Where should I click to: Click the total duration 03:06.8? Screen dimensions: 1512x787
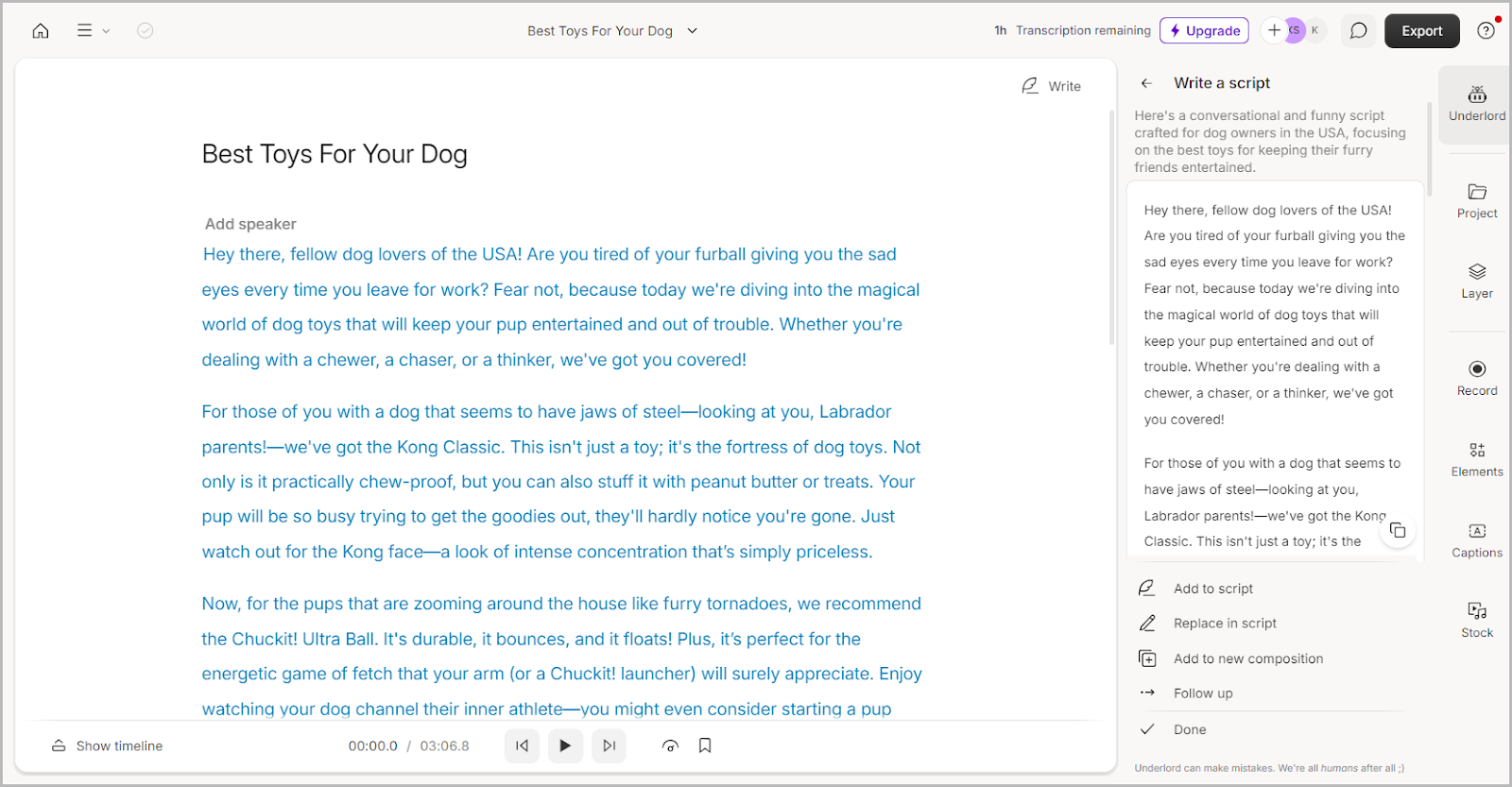tap(444, 745)
